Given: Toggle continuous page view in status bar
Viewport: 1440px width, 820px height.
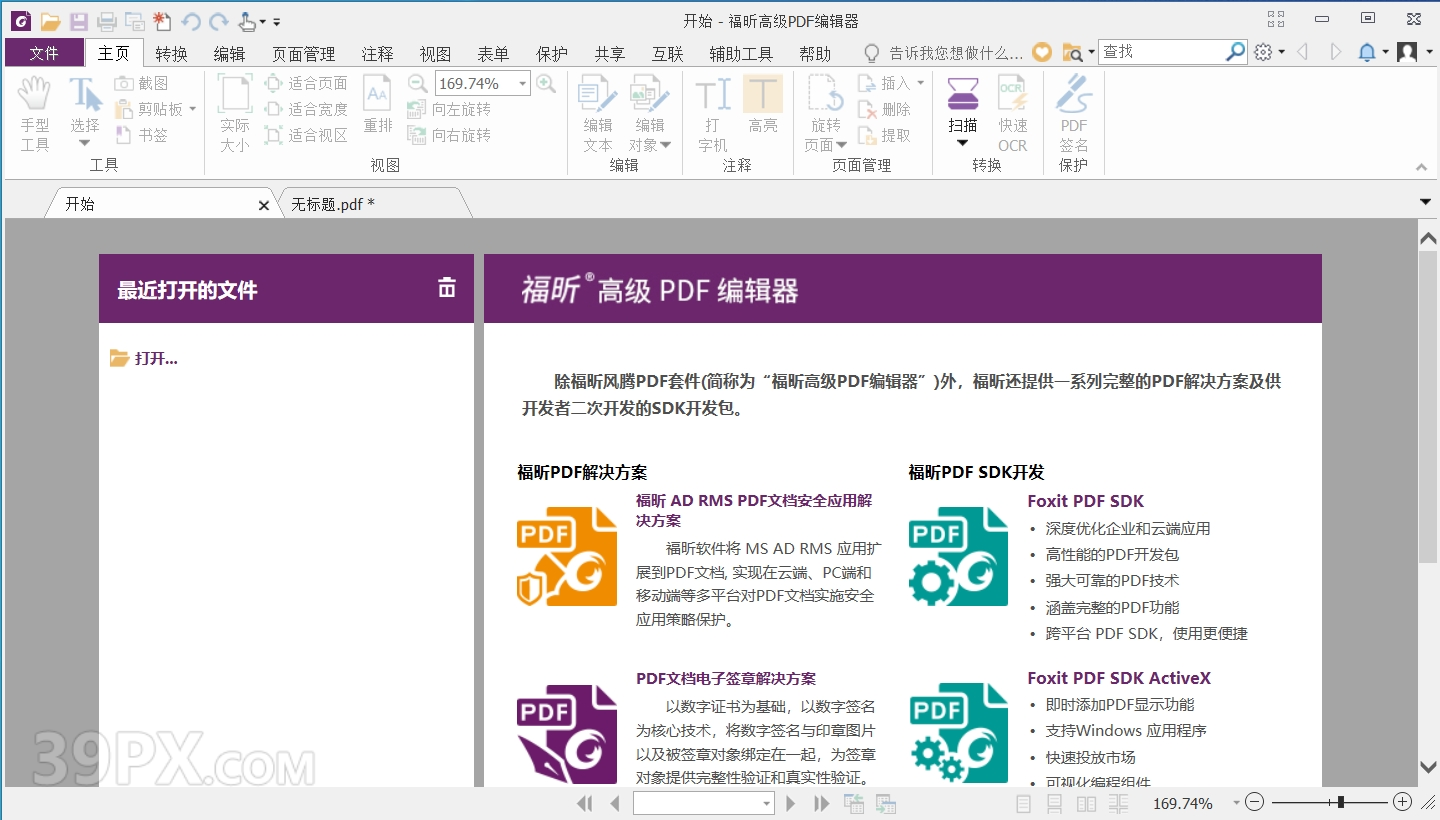Looking at the screenshot, I should (1054, 803).
